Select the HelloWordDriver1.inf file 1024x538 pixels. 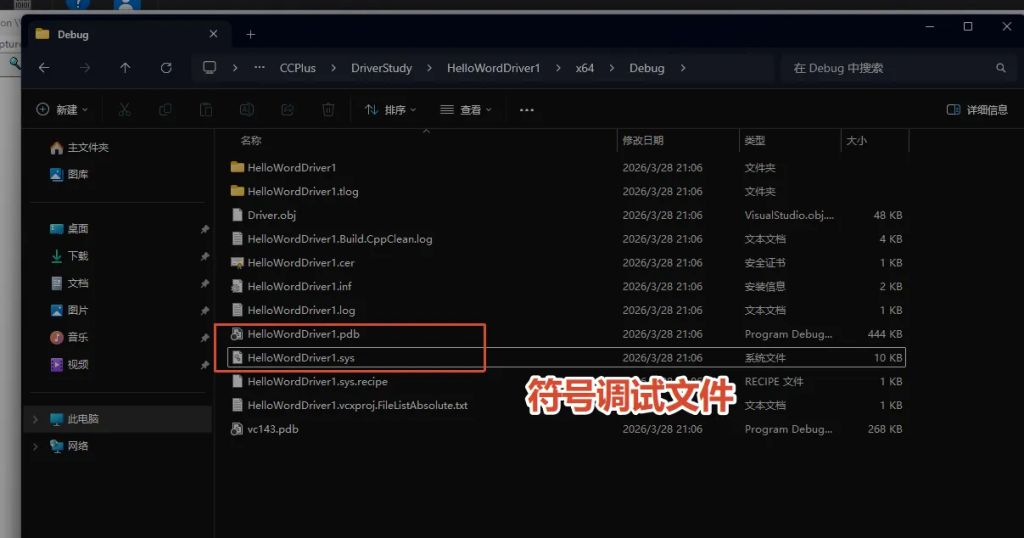(566, 287)
